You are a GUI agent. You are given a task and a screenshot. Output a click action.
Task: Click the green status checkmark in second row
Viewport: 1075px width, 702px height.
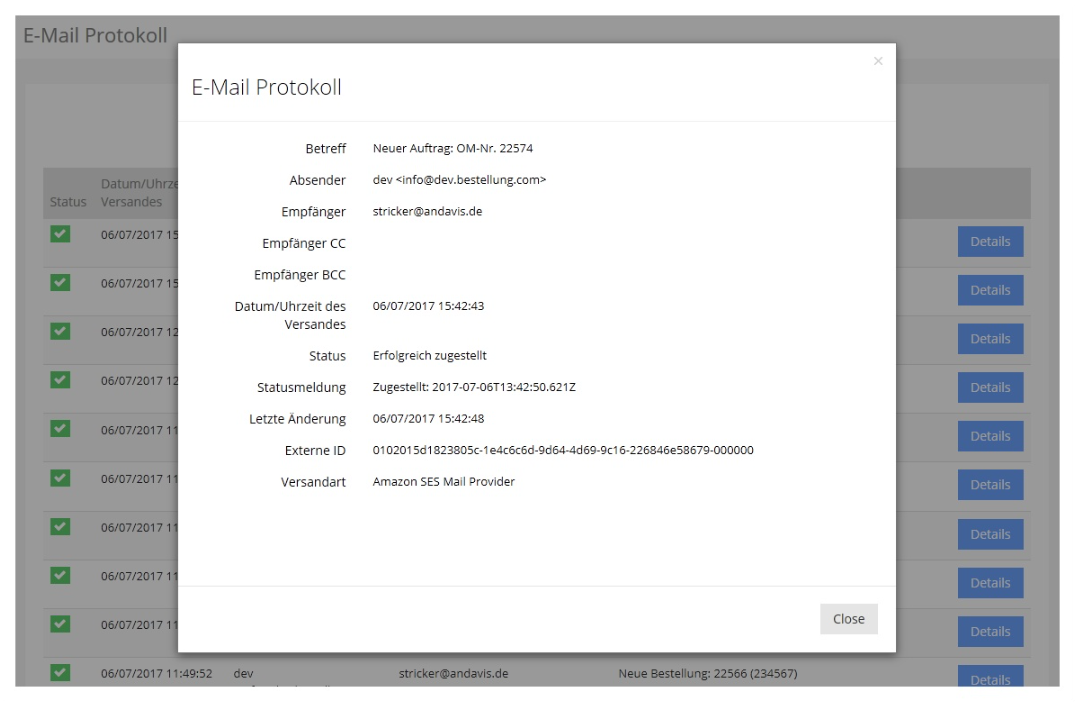pos(60,283)
